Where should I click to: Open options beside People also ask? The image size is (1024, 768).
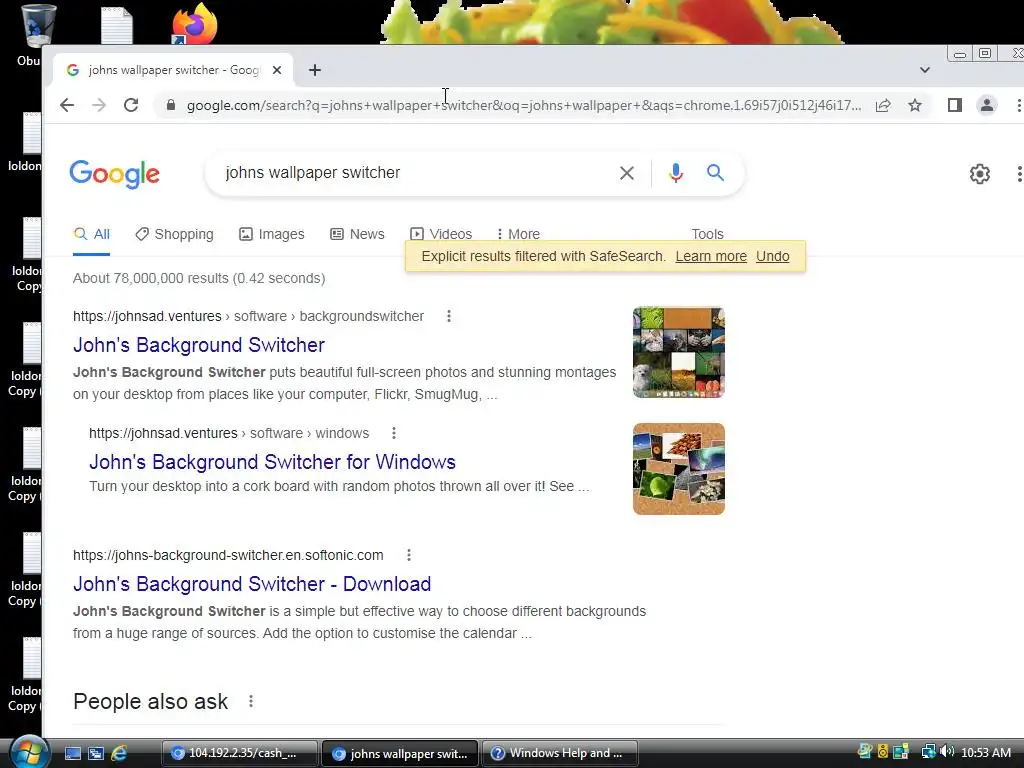point(251,701)
